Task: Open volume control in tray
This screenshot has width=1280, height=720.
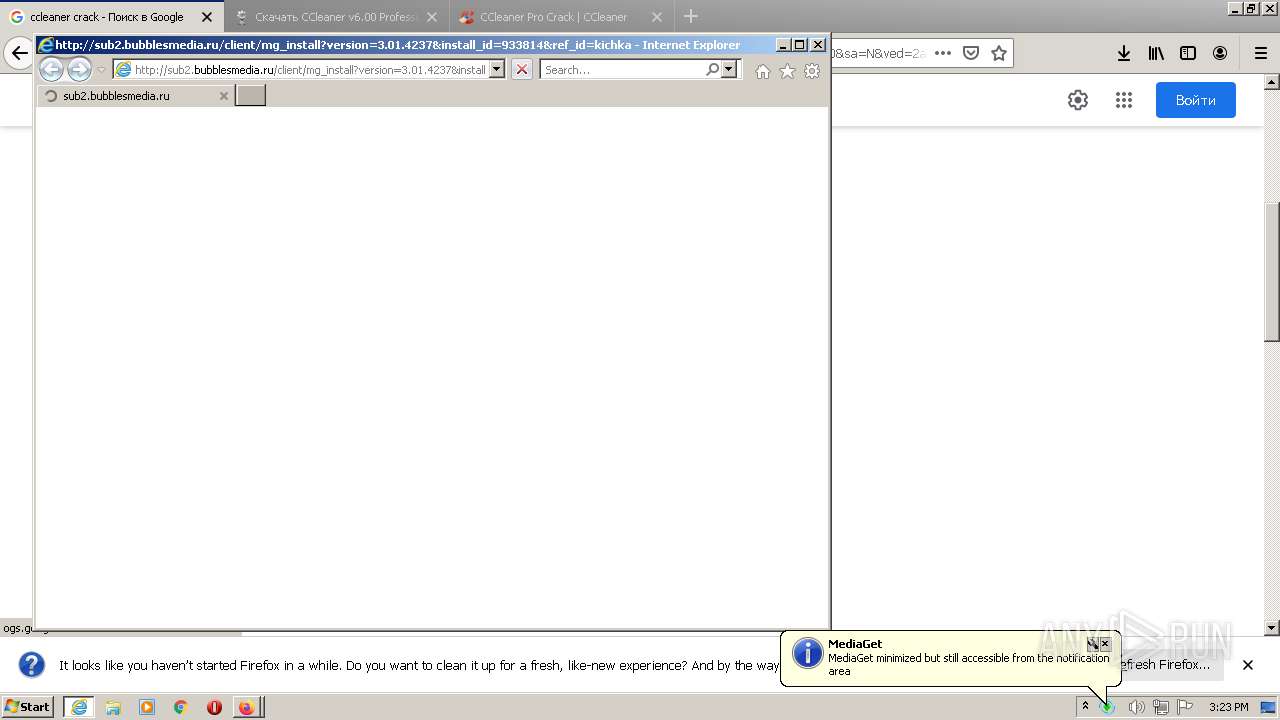Action: pos(1136,707)
